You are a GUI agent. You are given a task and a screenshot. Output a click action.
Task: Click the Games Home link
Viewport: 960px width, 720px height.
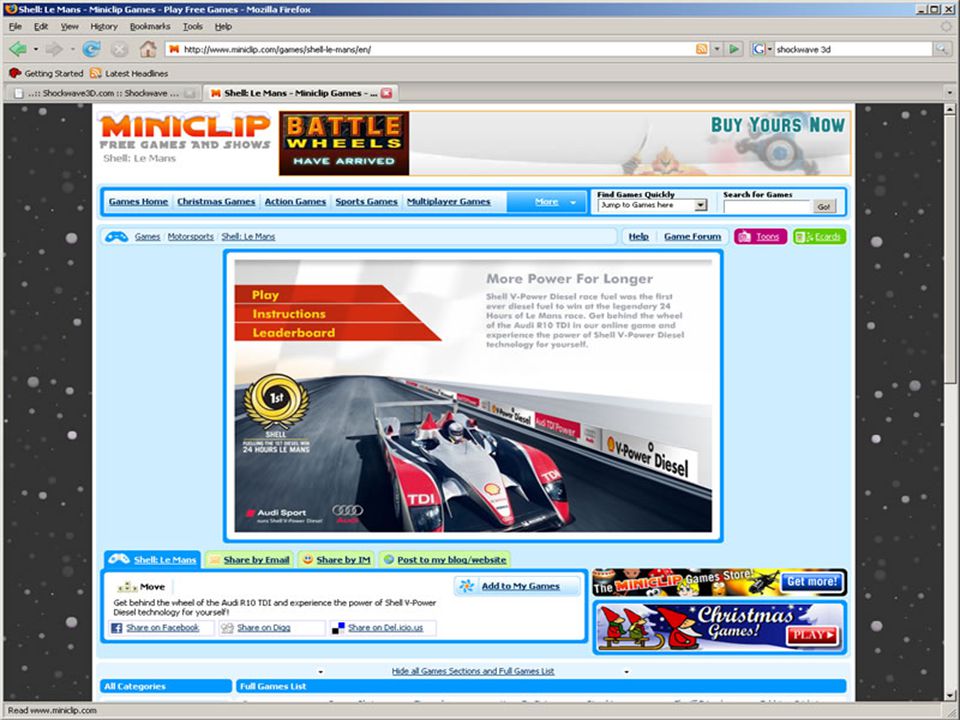(138, 201)
